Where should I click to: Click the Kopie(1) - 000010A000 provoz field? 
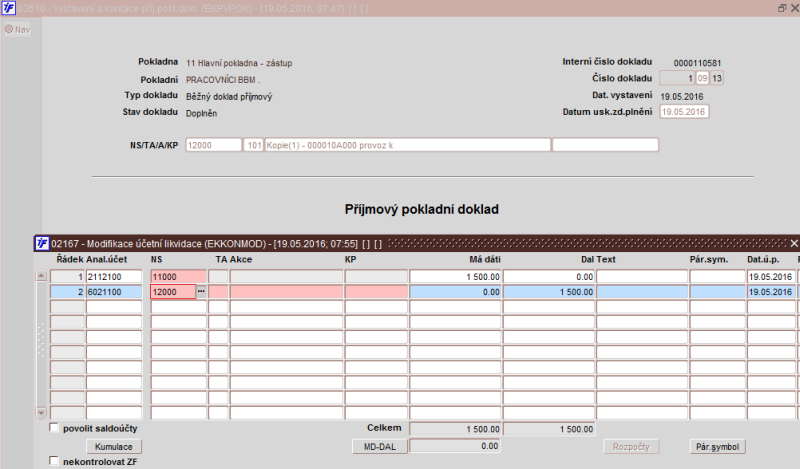pyautogui.click(x=407, y=145)
